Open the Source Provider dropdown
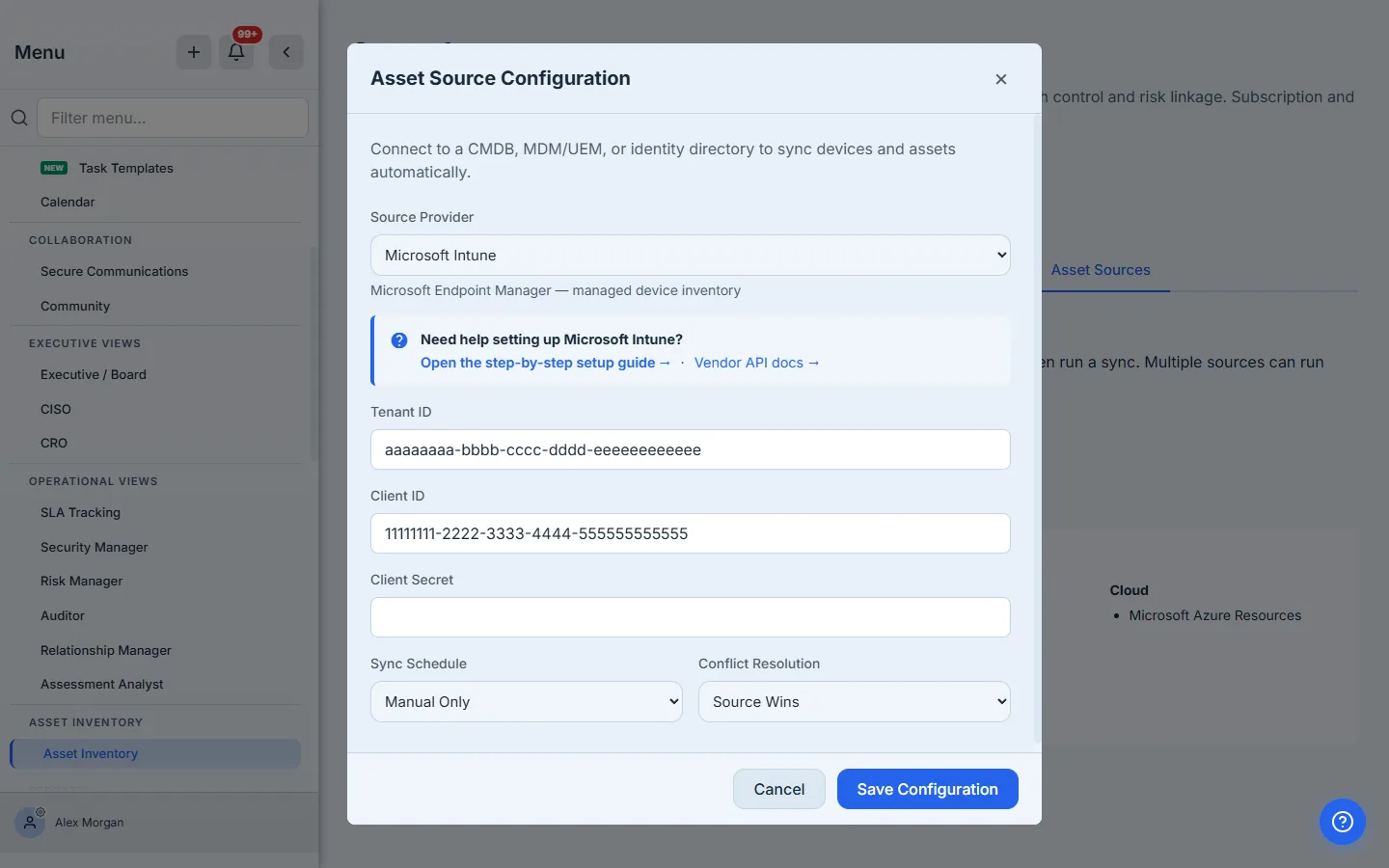 (691, 256)
